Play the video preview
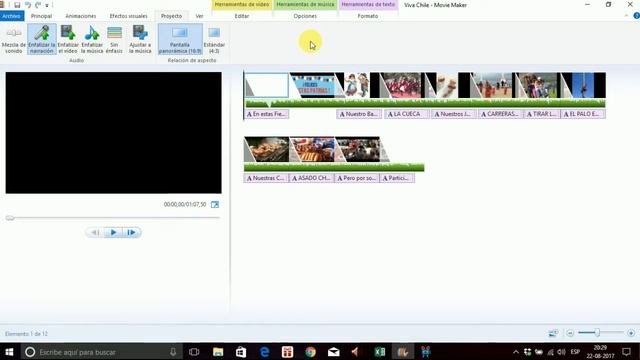 (113, 233)
